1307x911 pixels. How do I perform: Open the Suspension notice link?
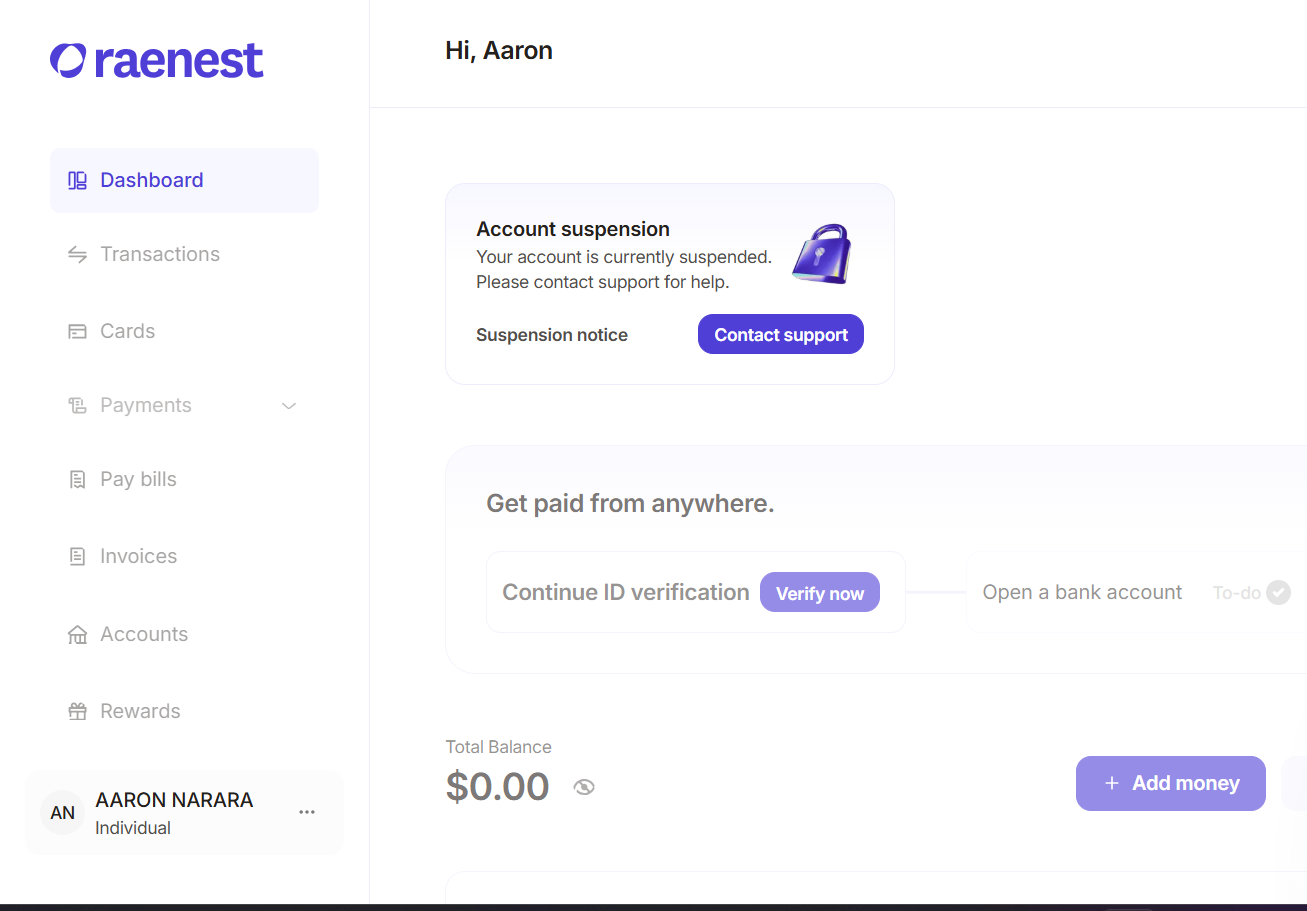coord(552,335)
